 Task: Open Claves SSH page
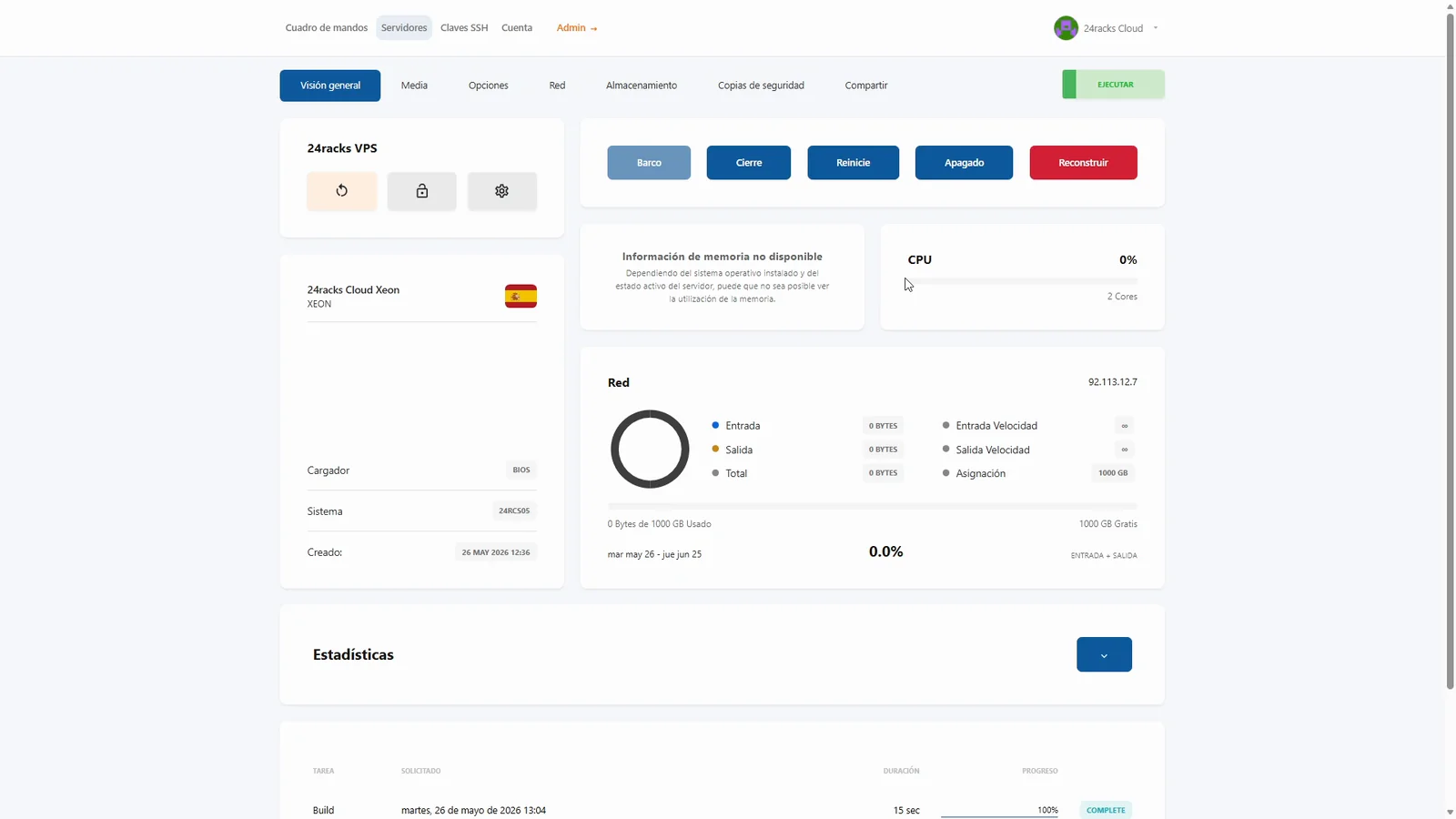coord(464,28)
